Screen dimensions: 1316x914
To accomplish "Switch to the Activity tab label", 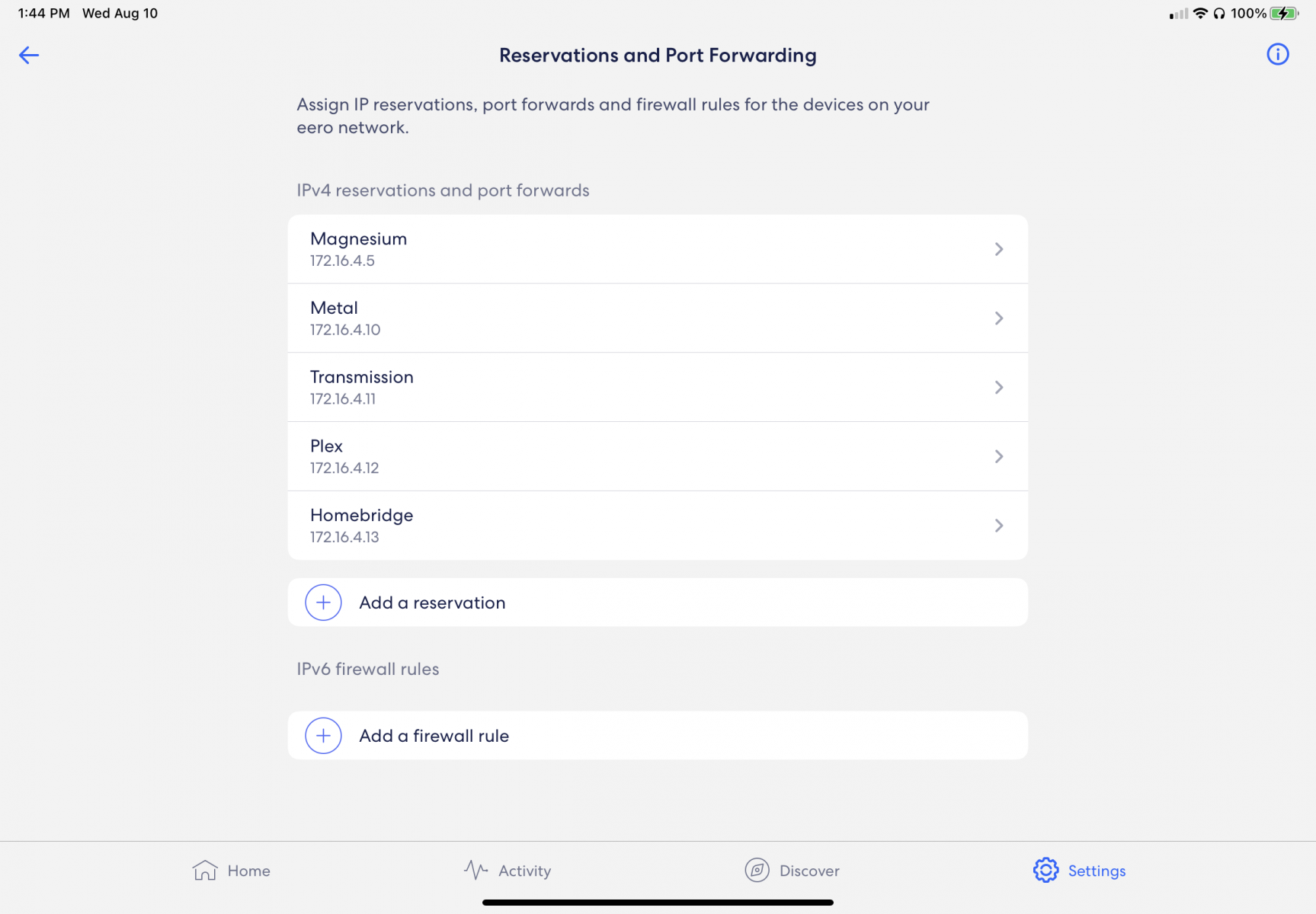I will (524, 871).
